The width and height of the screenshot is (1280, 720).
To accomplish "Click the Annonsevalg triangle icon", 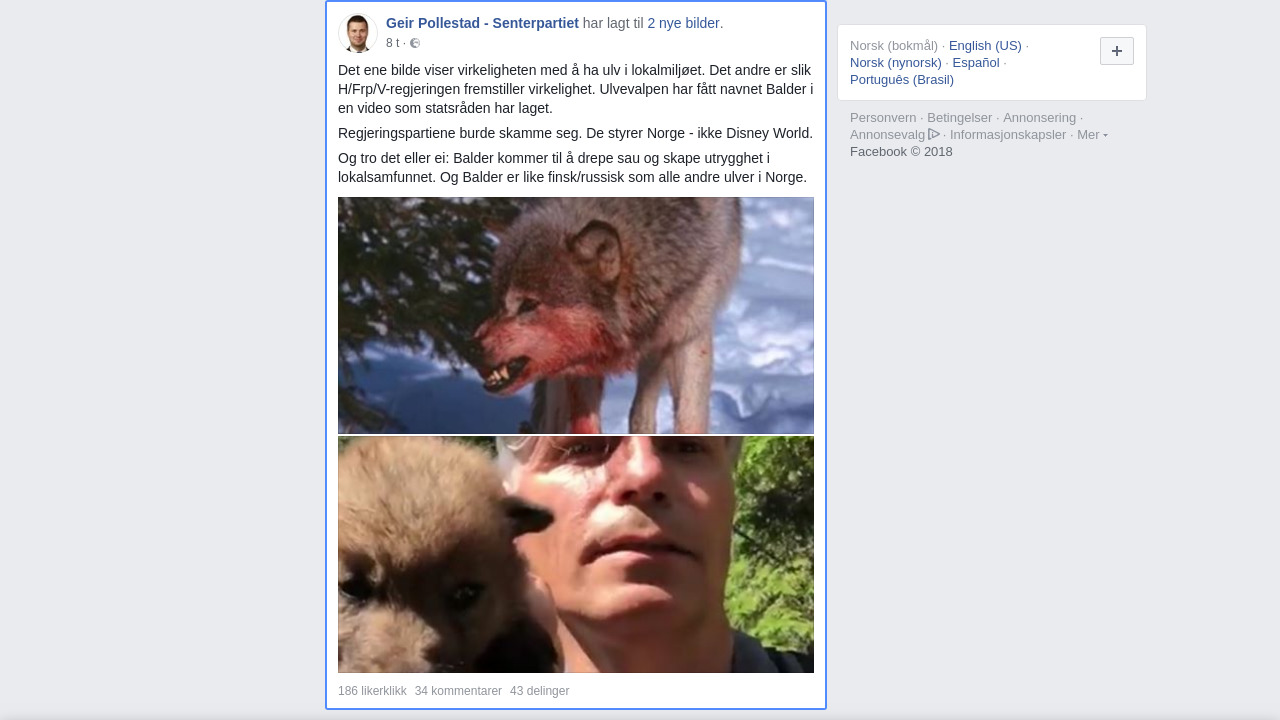I will (x=934, y=134).
